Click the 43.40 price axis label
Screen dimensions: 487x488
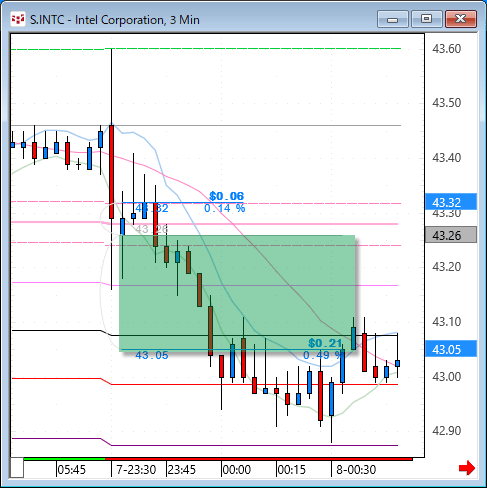447,157
